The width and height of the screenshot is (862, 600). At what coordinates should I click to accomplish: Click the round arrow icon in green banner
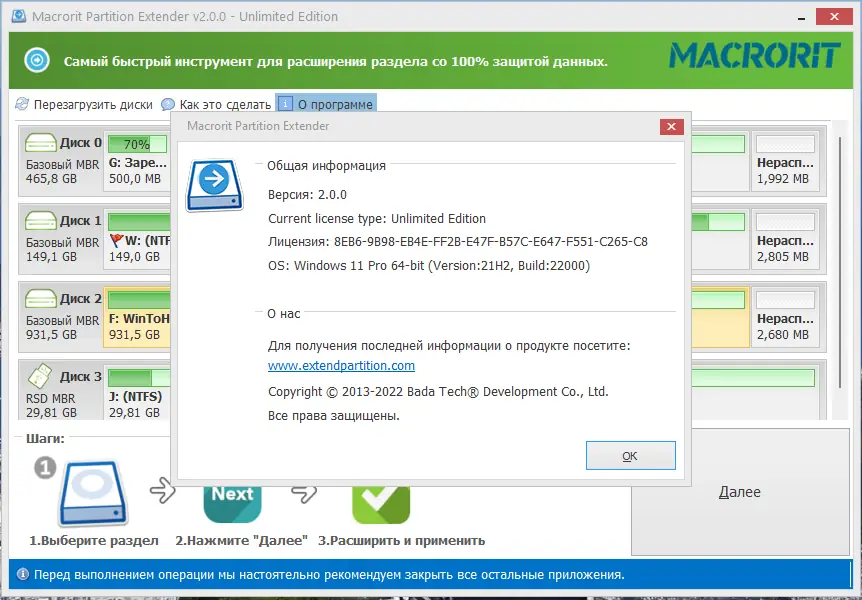coord(37,60)
